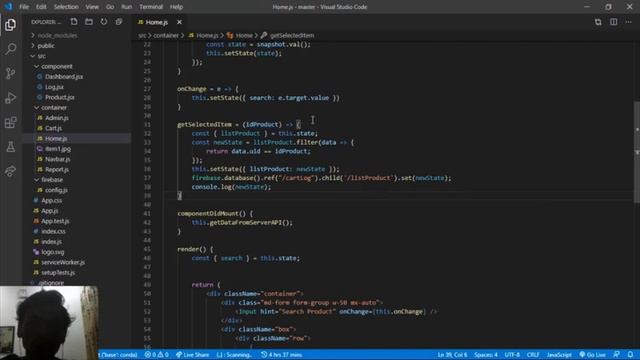Click the 4 hrs 37 mins time tracker
The height and width of the screenshot is (360, 640).
click(x=282, y=355)
